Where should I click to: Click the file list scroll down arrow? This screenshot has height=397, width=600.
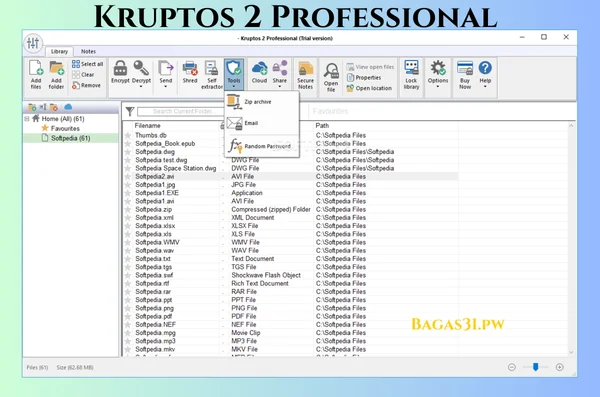pyautogui.click(x=571, y=353)
